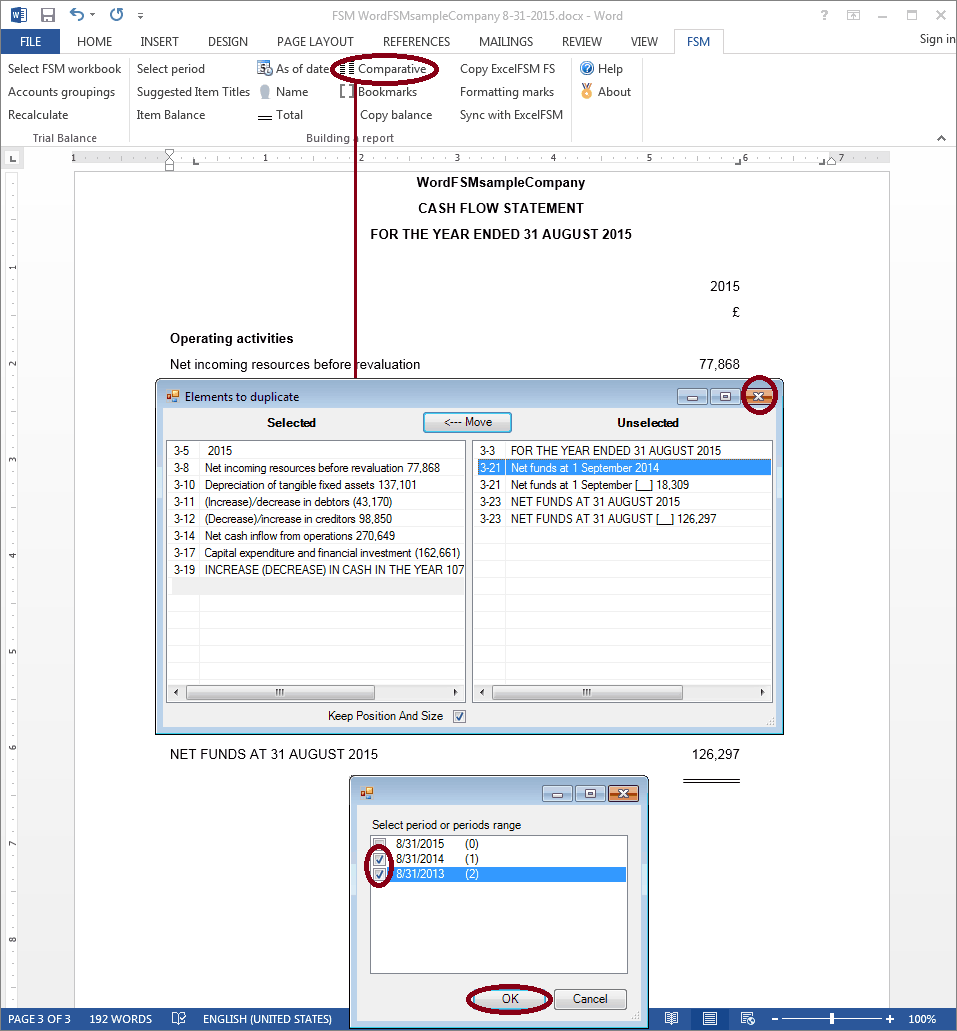Click the FSM Help icon
Screen dimensions: 957x1031
pos(587,68)
